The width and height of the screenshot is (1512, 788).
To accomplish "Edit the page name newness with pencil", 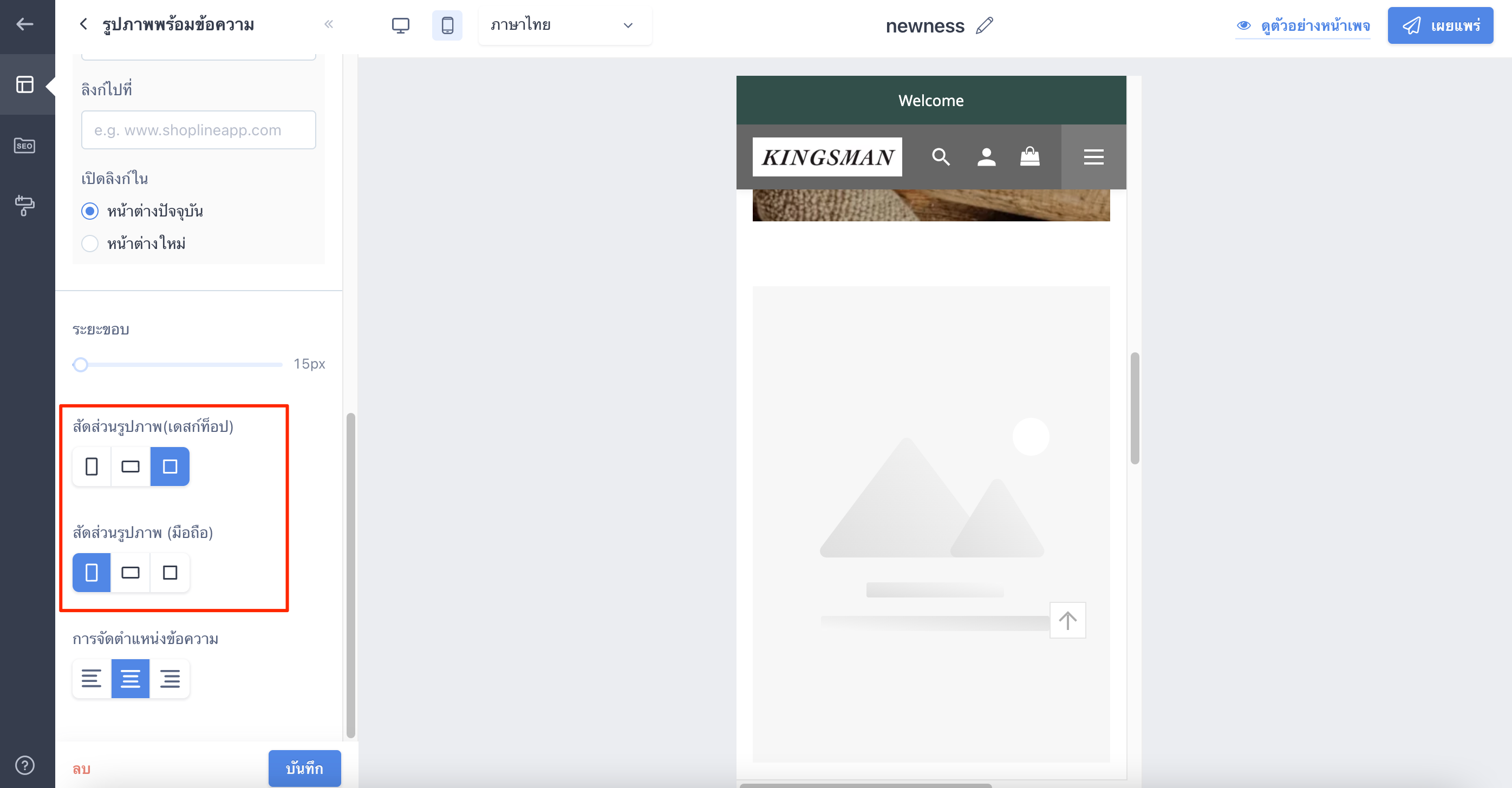I will (985, 25).
